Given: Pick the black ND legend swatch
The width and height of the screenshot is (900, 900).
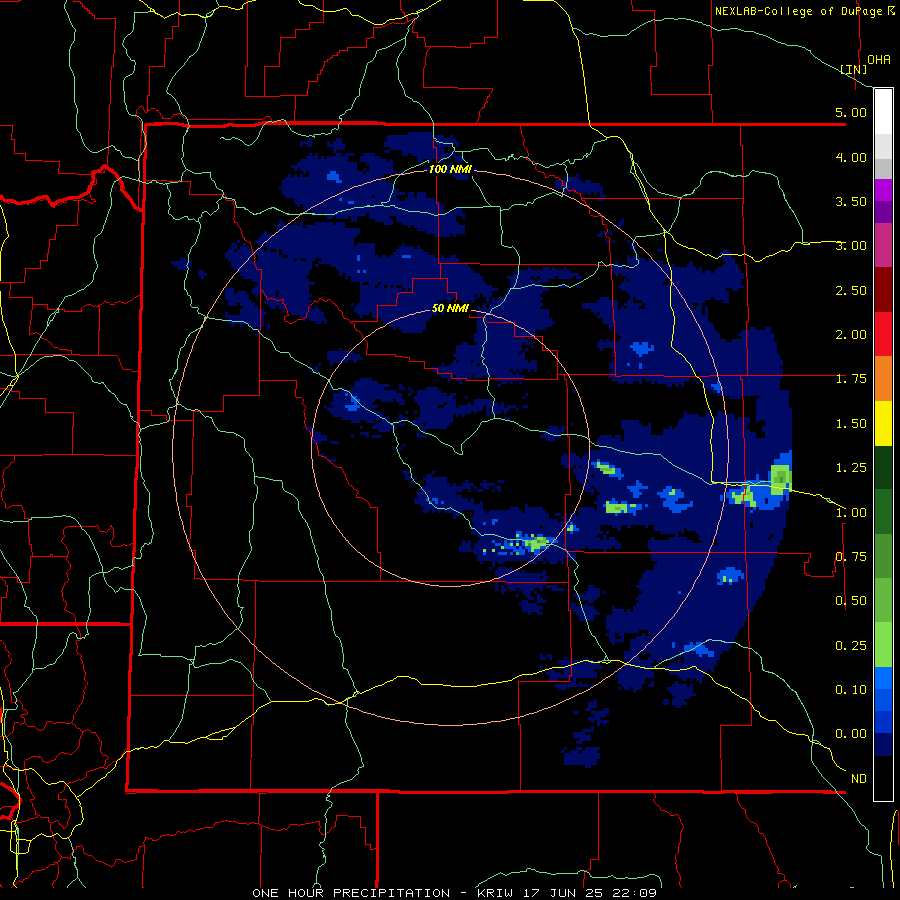Looking at the screenshot, I should [883, 778].
